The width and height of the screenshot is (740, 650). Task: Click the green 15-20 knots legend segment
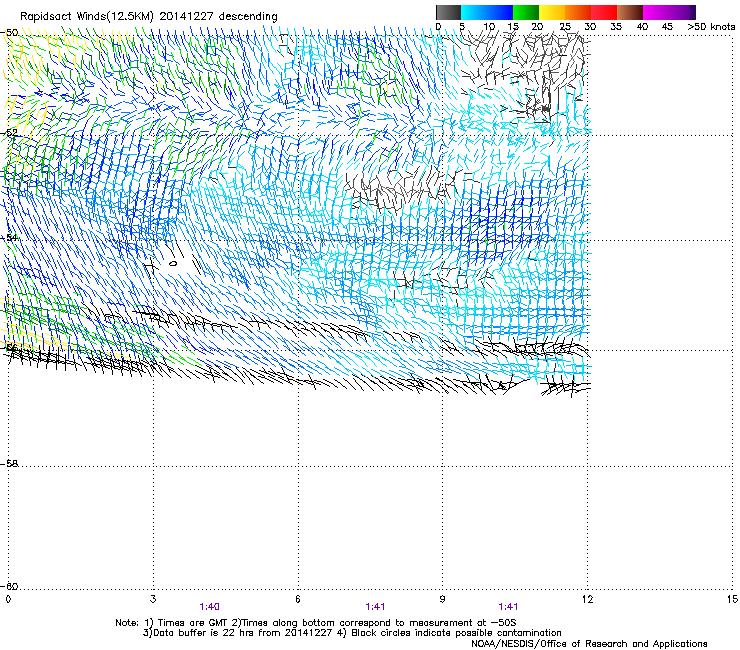pos(526,12)
